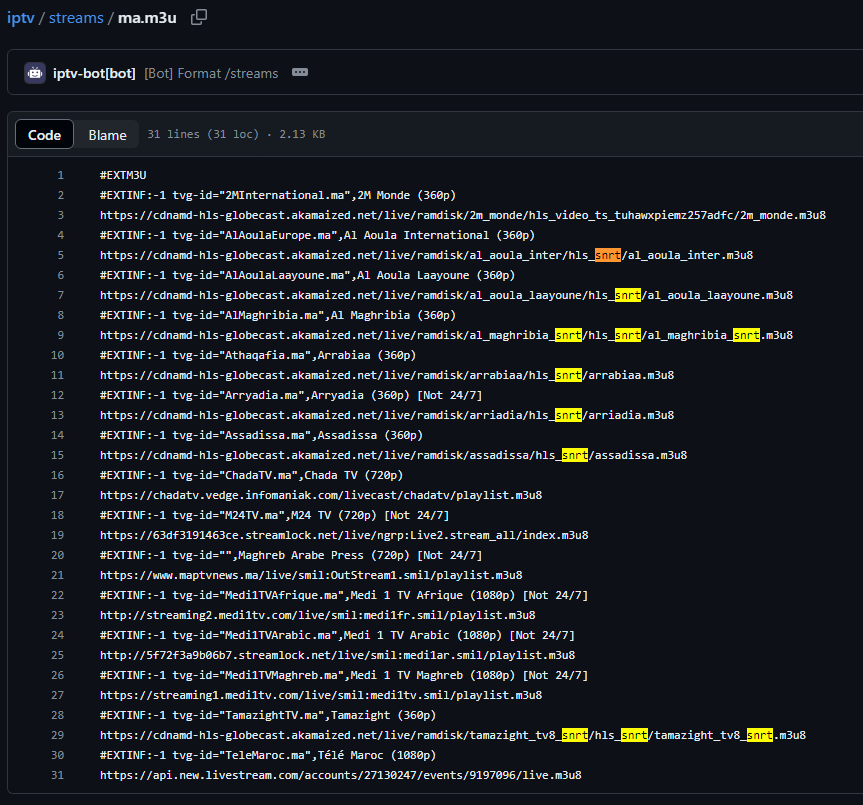Click the 63df3191463ce streamlock index.m3u8 URL

[344, 535]
